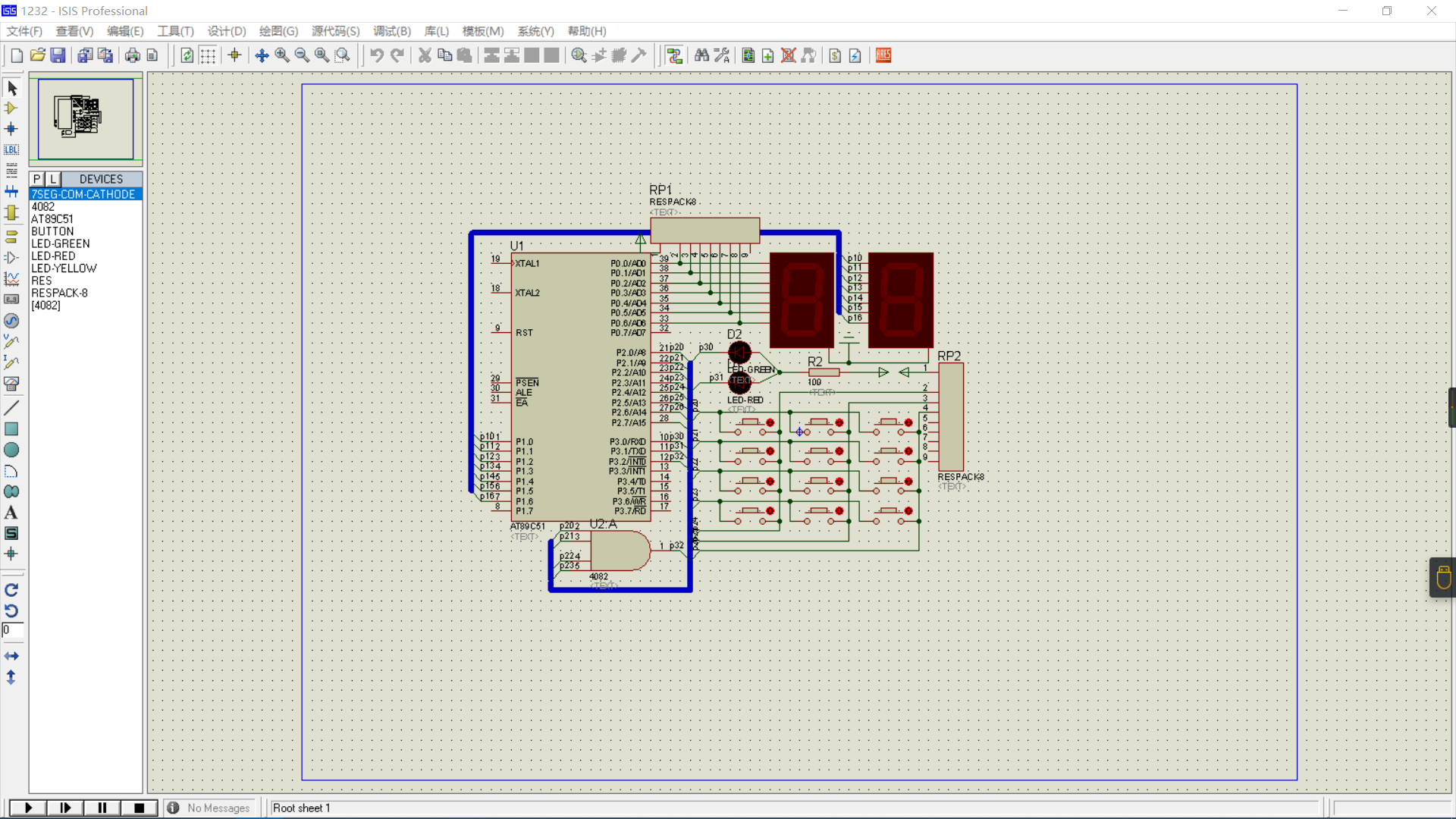Select 2D closed path tool
The image size is (1456, 819).
click(x=11, y=491)
